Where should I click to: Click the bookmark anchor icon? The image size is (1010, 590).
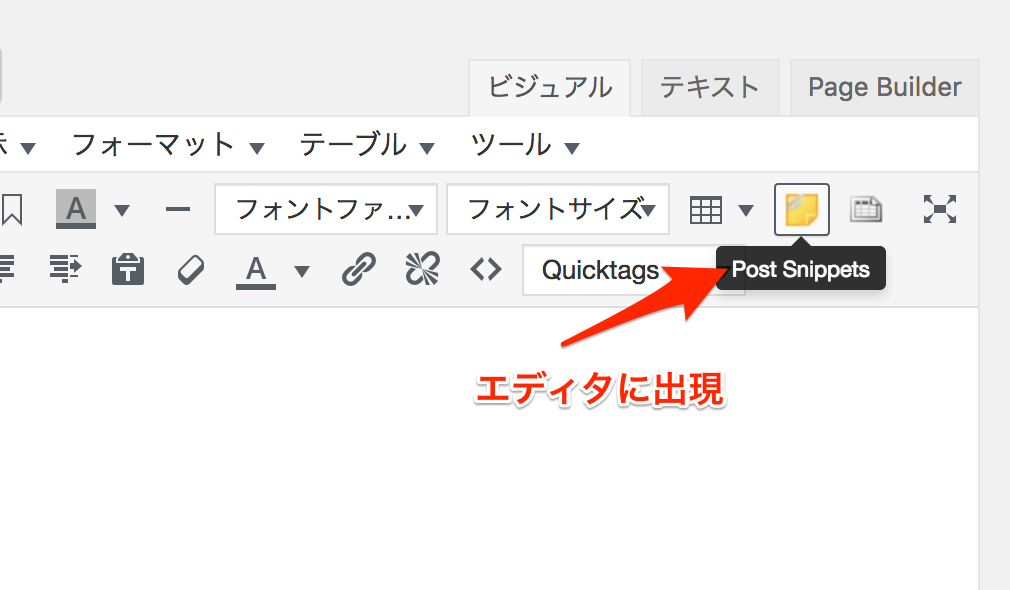click(x=12, y=209)
